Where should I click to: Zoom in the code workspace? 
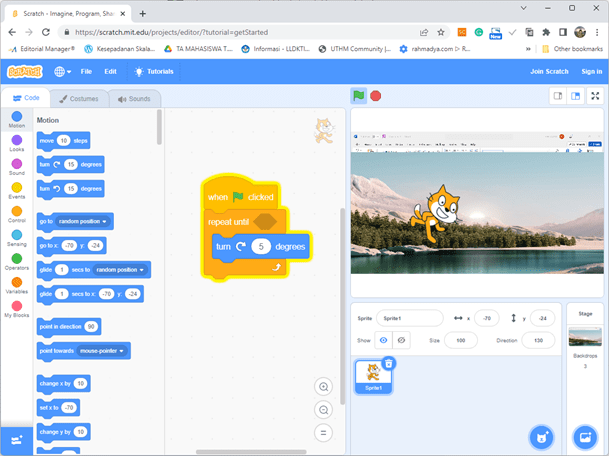[323, 387]
